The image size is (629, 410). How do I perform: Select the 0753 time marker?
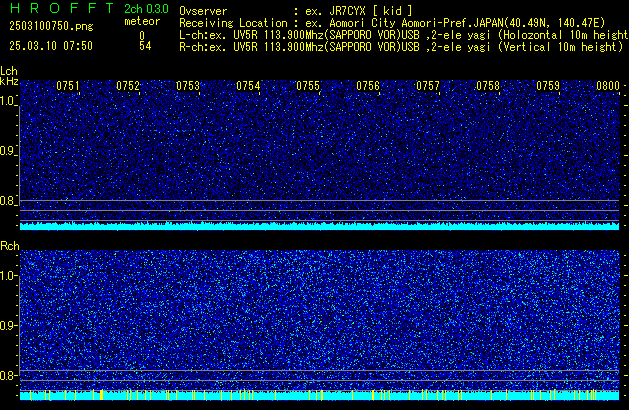(188, 86)
